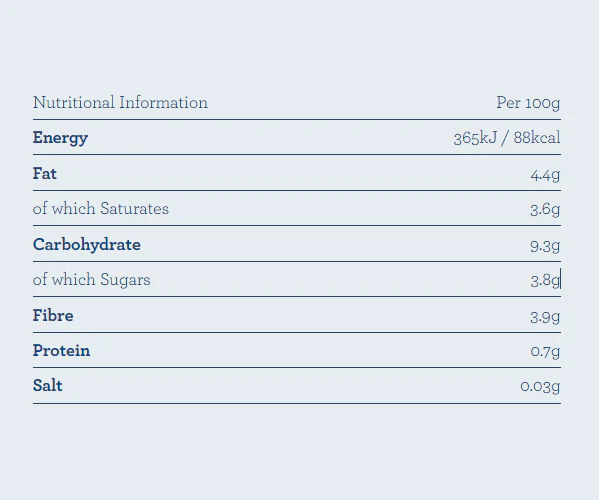Select the 3.6g saturates value

(x=545, y=209)
